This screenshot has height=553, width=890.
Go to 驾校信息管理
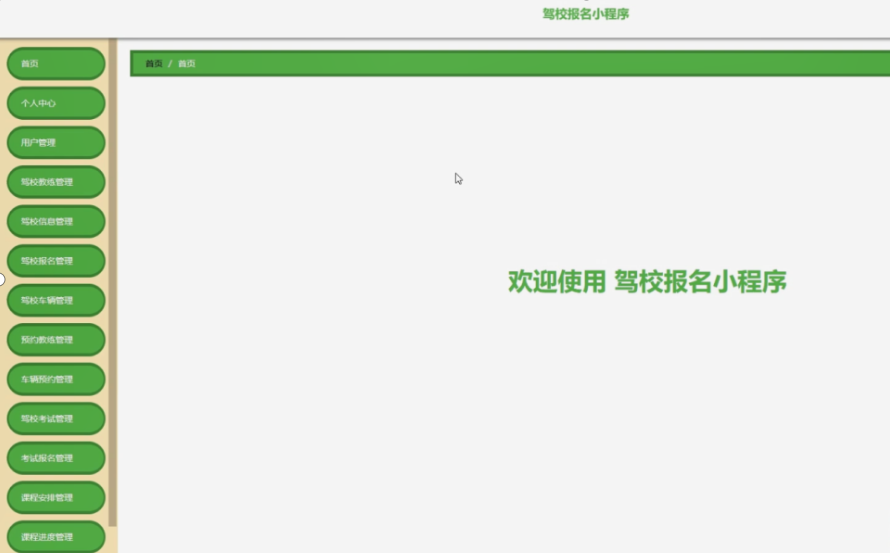(x=56, y=221)
